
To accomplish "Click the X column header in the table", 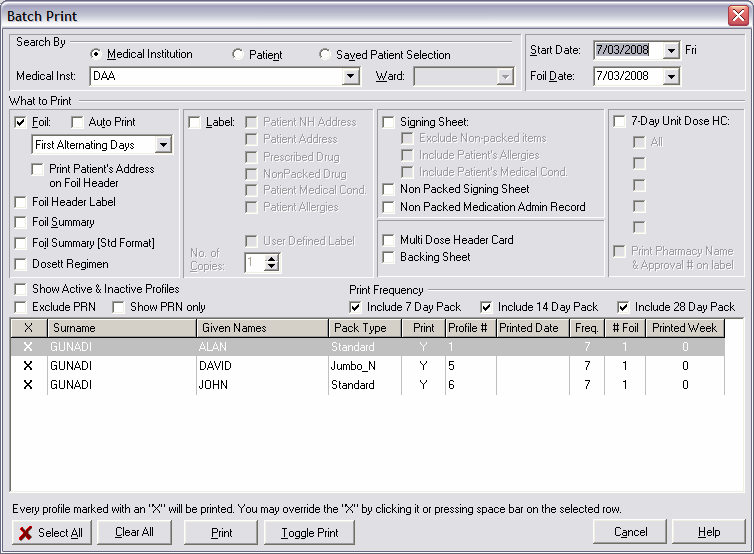I will (x=28, y=328).
